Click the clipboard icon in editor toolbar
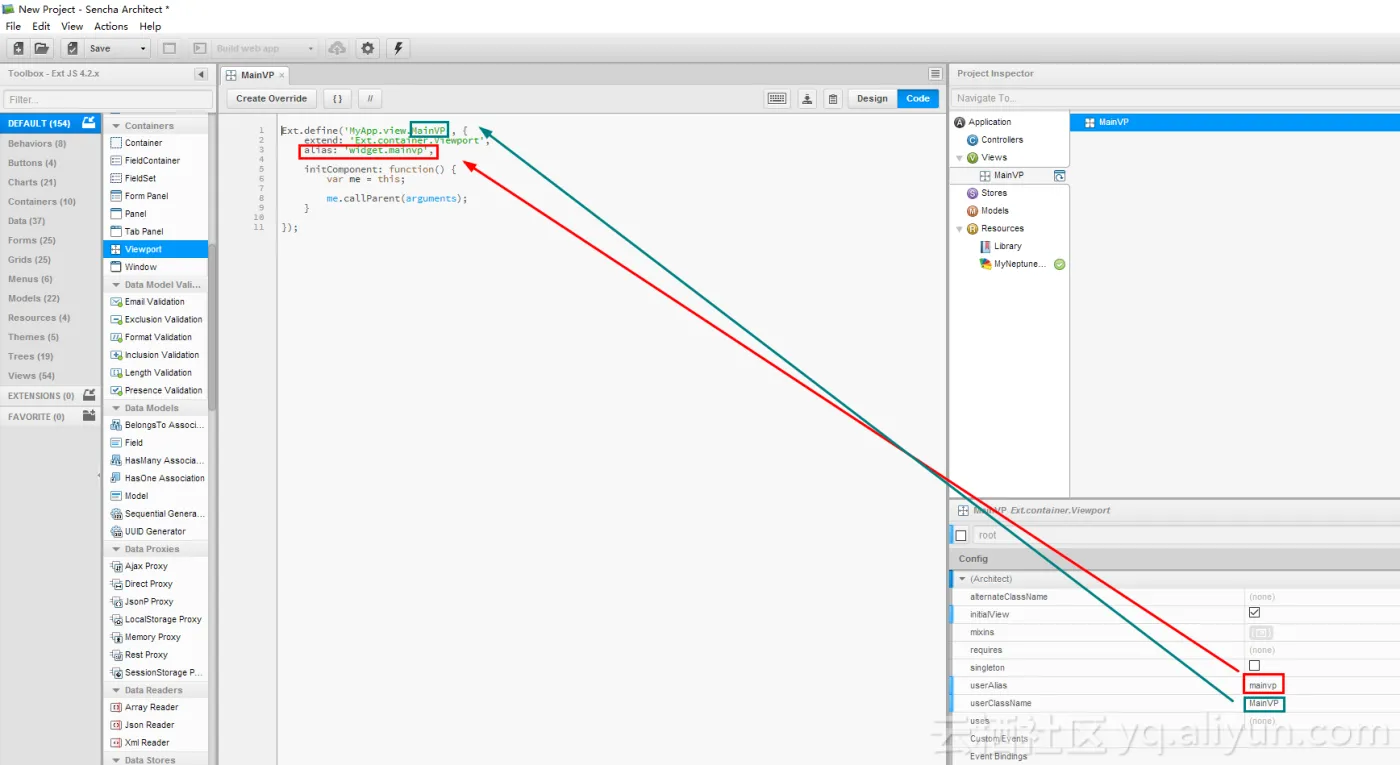Viewport: 1400px width, 765px height. [832, 98]
